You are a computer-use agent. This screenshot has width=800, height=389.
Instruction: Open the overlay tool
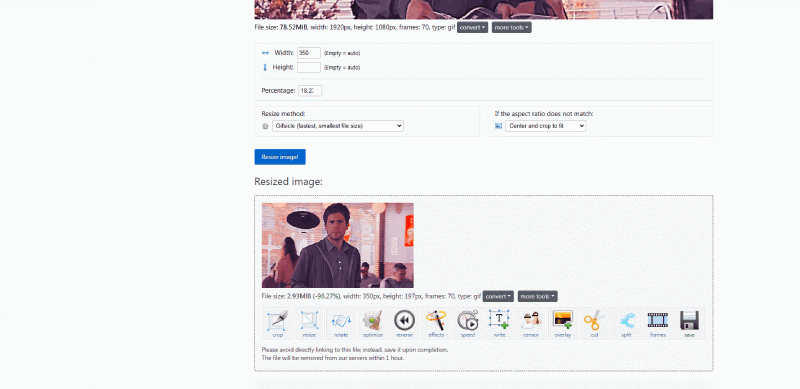[562, 324]
